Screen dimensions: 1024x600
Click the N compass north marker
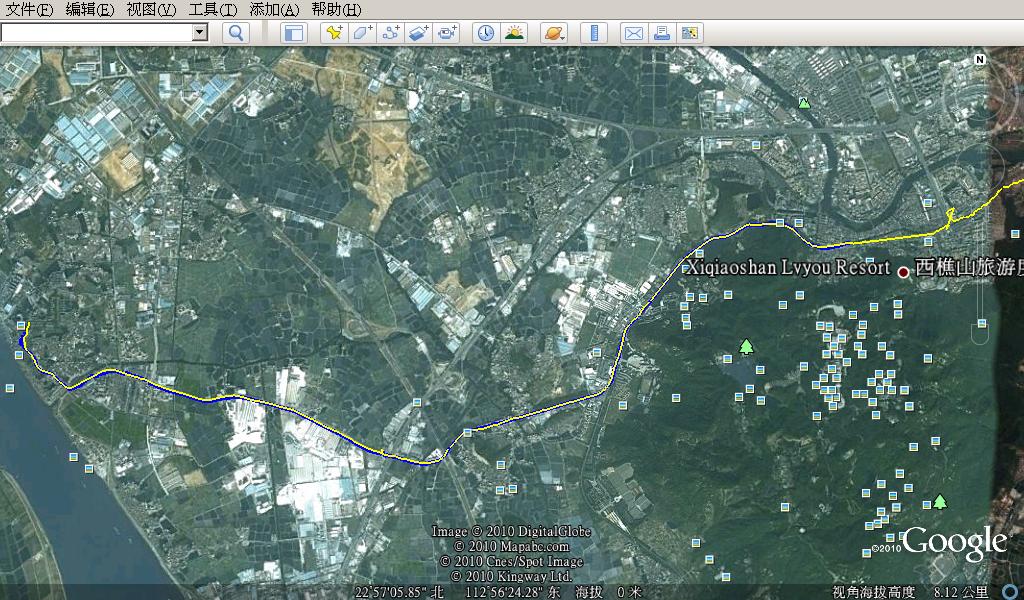pos(980,60)
